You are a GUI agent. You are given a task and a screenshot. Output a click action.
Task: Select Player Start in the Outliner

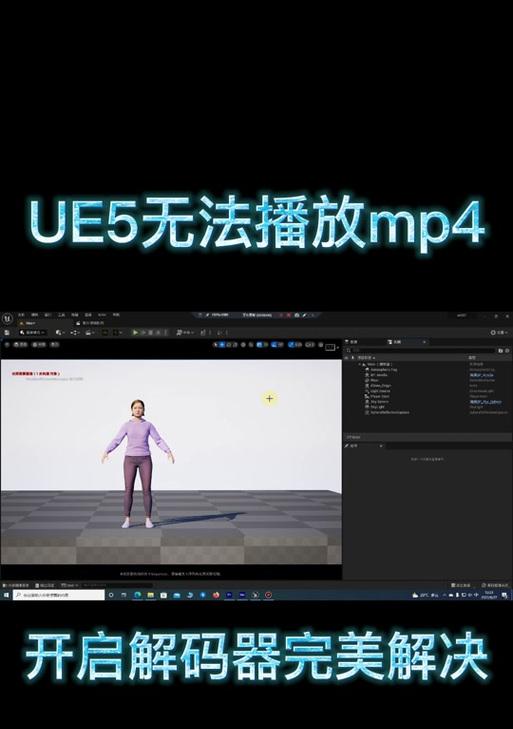380,396
